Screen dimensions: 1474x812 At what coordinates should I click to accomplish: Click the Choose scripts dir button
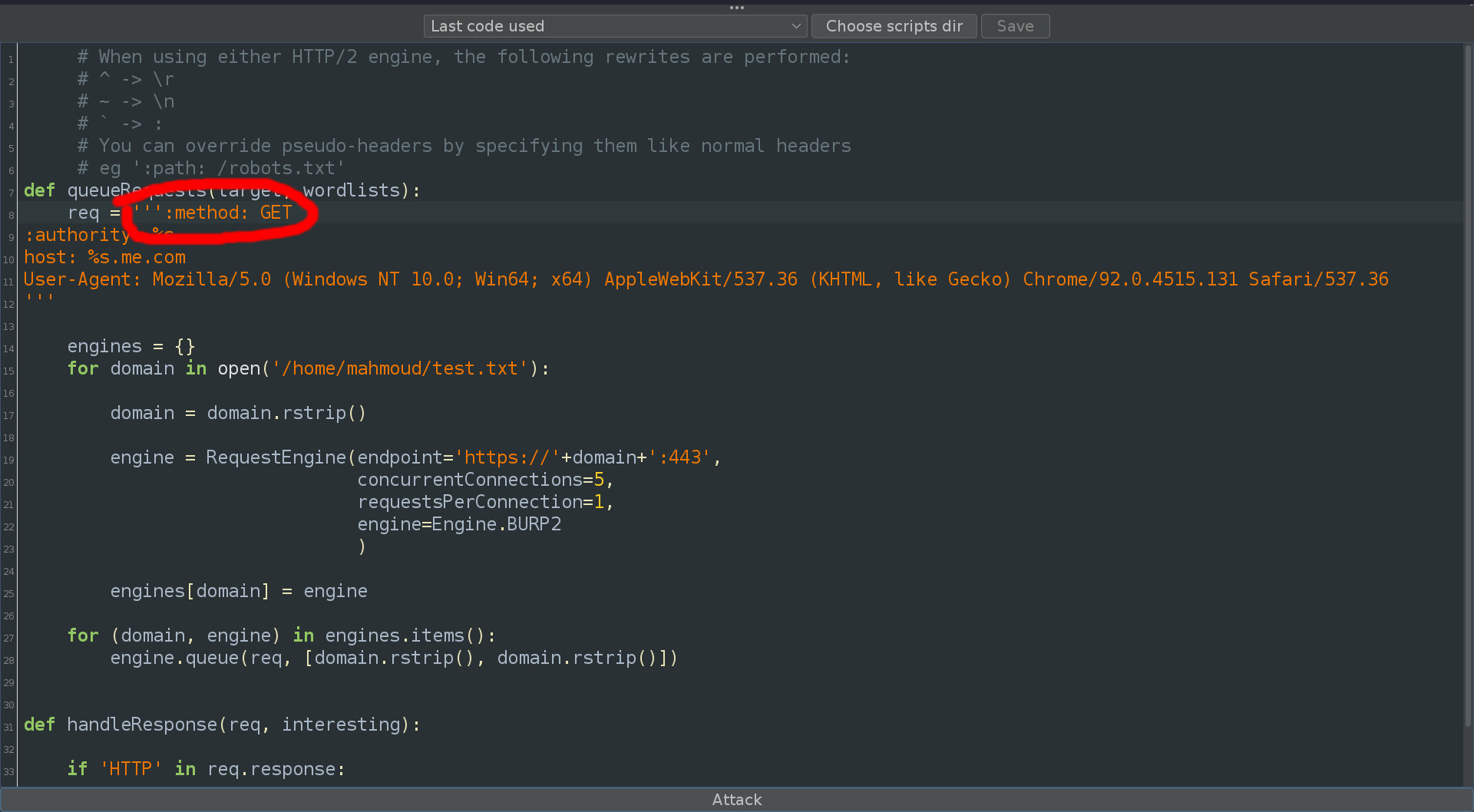point(894,25)
